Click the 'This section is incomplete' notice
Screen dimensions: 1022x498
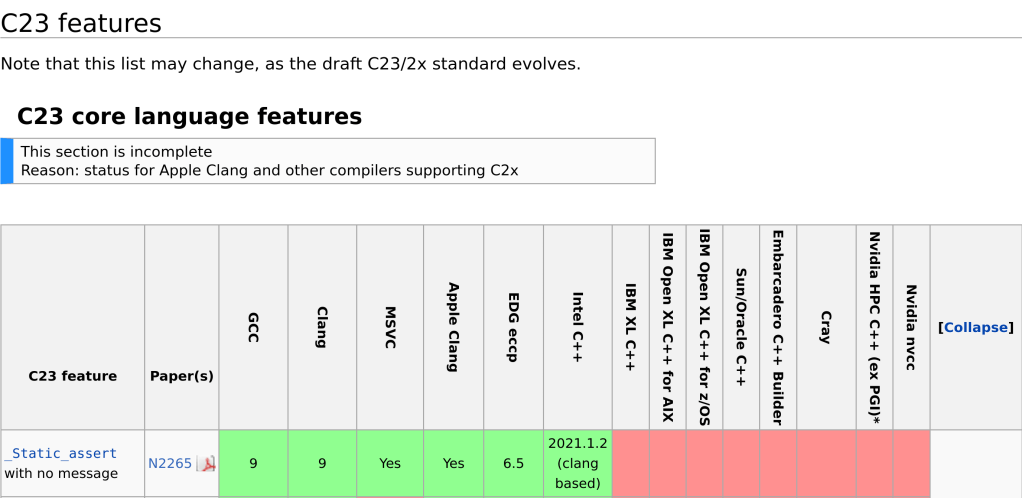coord(116,152)
